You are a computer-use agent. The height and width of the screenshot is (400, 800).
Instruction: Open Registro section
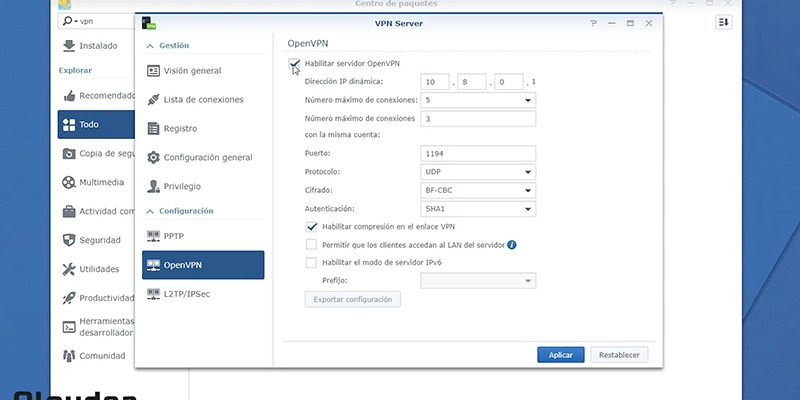click(203, 129)
